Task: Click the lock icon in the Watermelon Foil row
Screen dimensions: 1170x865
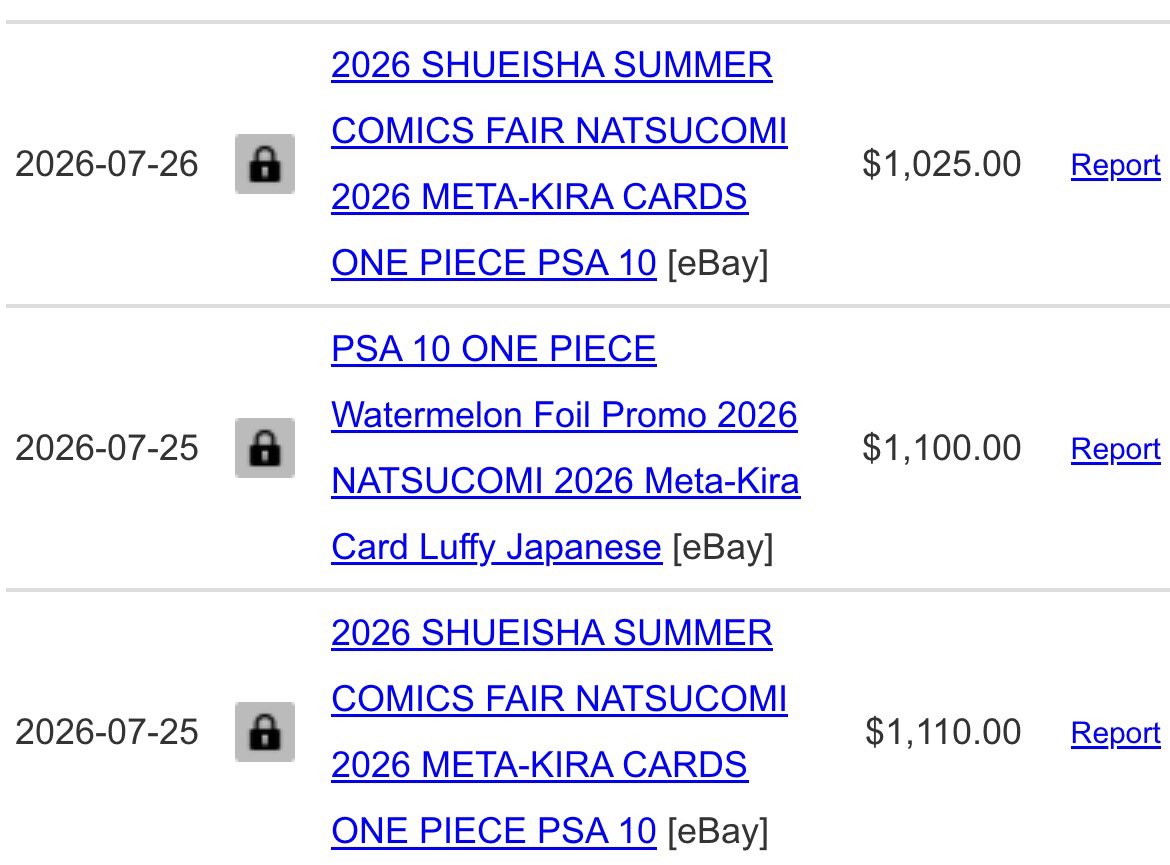Action: [x=265, y=448]
